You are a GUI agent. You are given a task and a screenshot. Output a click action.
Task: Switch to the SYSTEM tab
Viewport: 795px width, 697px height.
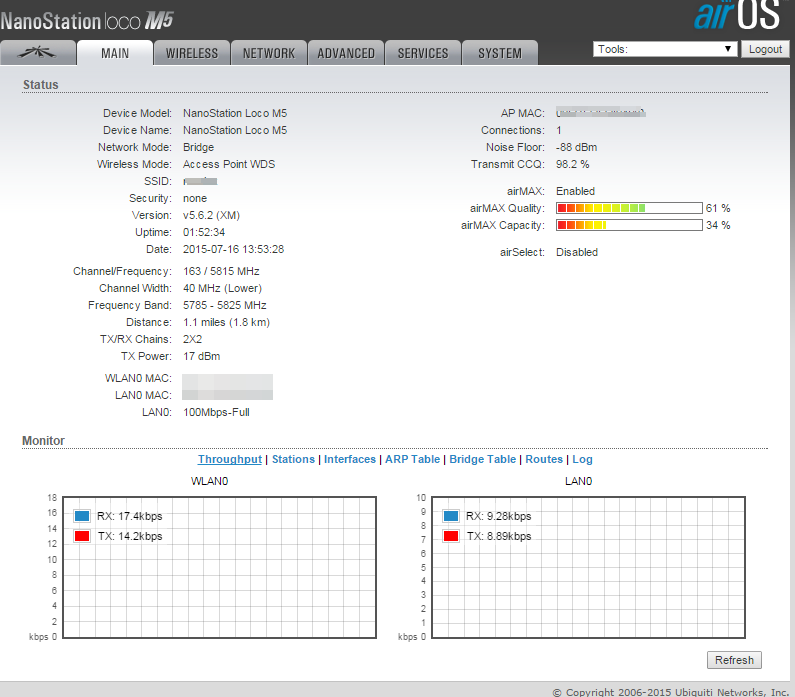pos(500,53)
